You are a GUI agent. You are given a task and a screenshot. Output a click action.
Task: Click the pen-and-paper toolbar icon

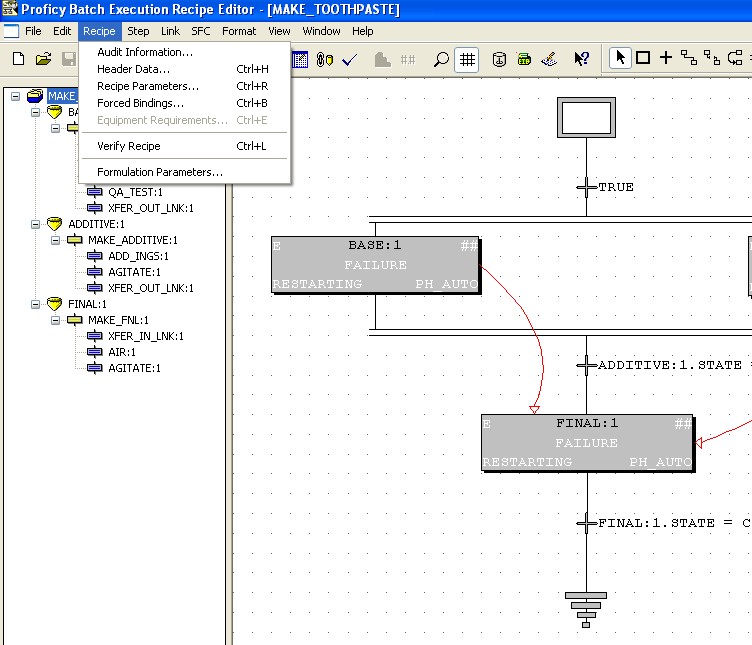point(549,59)
